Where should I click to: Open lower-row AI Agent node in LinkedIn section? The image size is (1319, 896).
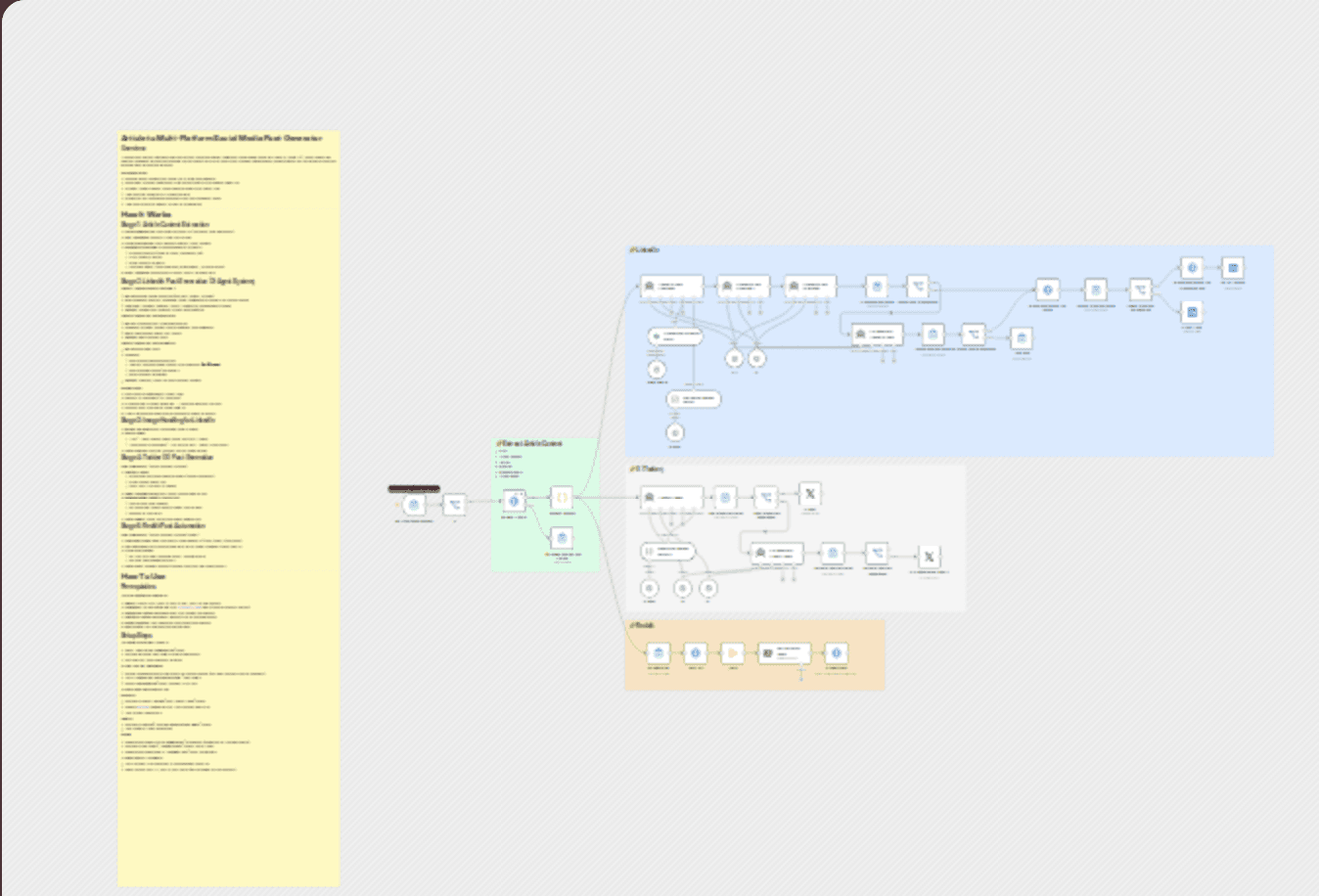(x=878, y=336)
